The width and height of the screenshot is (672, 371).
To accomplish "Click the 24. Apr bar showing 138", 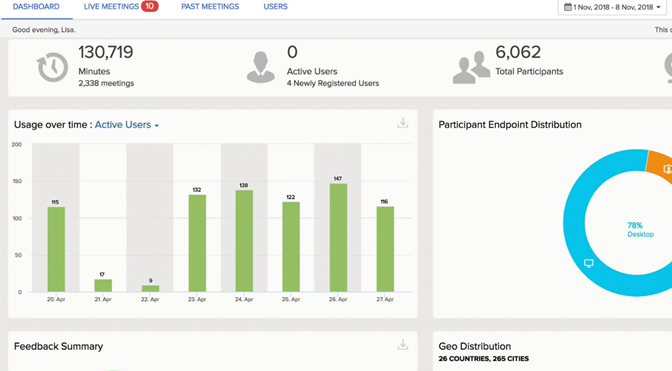I will [x=244, y=241].
